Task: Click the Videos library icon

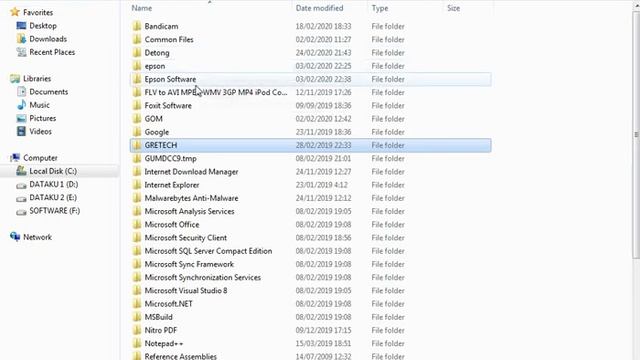Action: [21, 131]
